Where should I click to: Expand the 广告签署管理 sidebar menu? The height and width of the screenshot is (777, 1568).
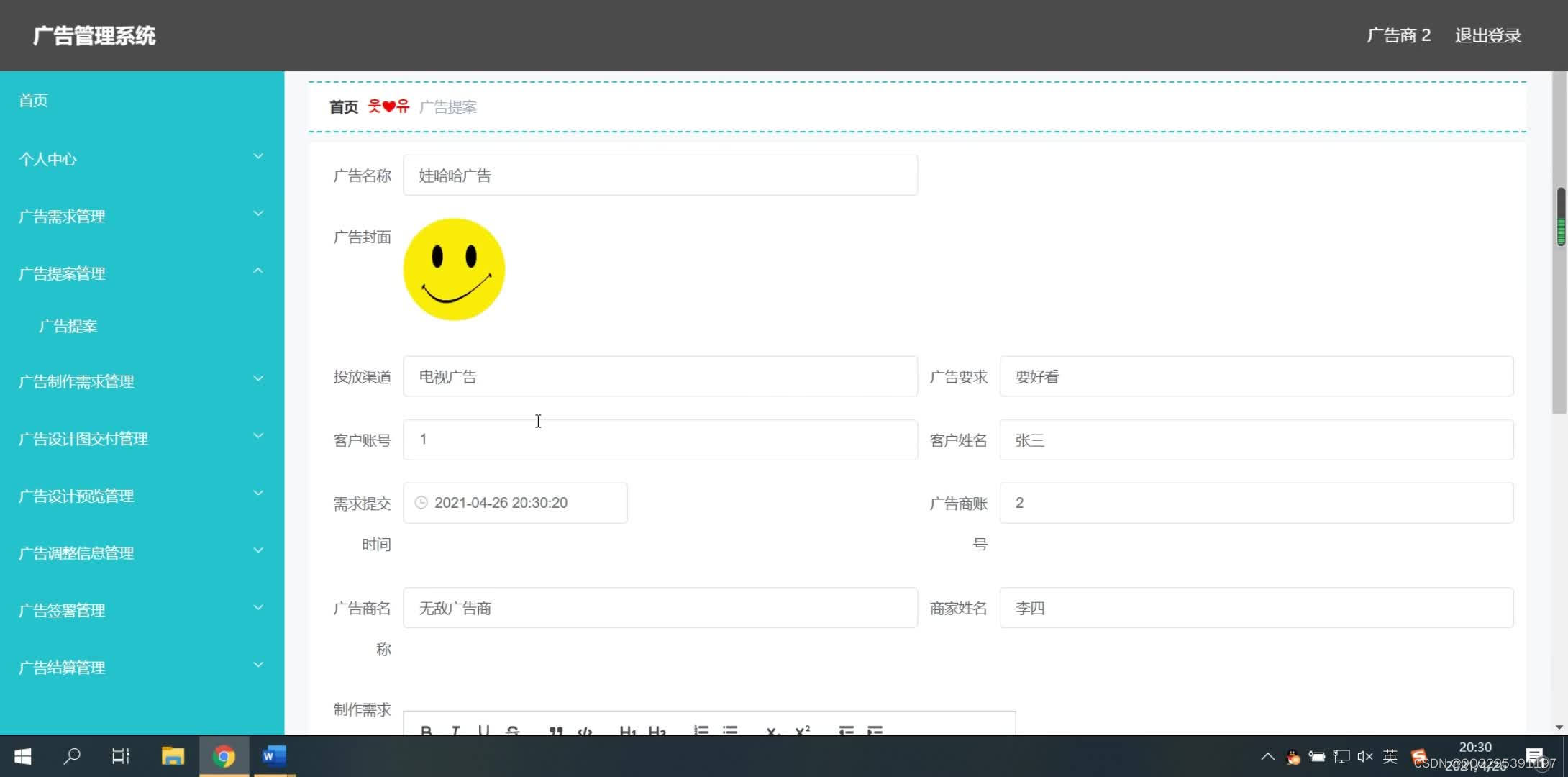point(141,610)
